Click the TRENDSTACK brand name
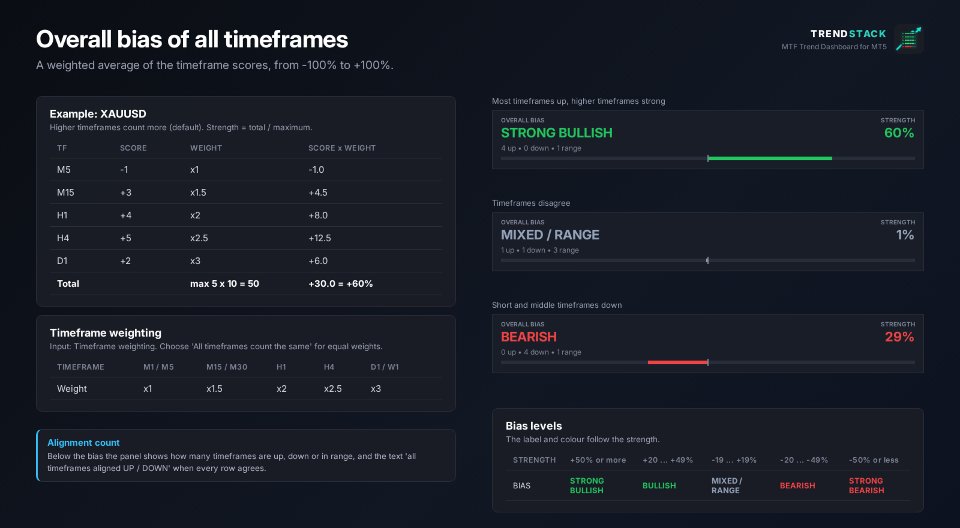The image size is (960, 528). tap(848, 34)
